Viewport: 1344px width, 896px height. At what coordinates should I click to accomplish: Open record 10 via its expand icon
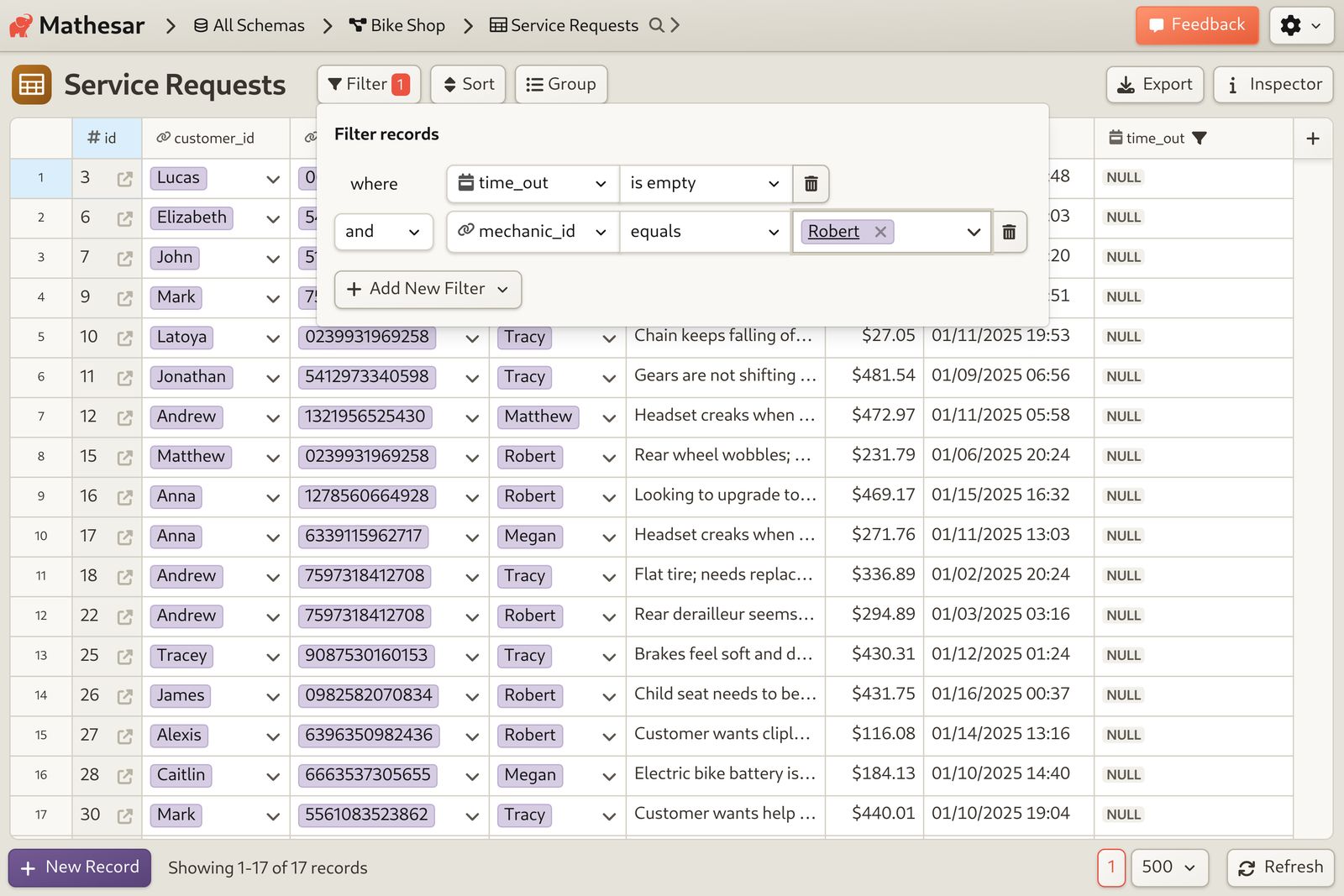125,338
